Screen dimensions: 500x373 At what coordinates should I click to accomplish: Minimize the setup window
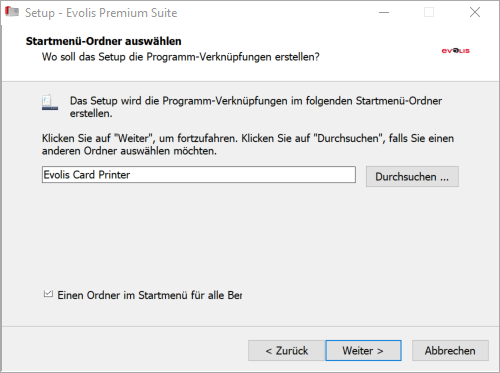384,12
